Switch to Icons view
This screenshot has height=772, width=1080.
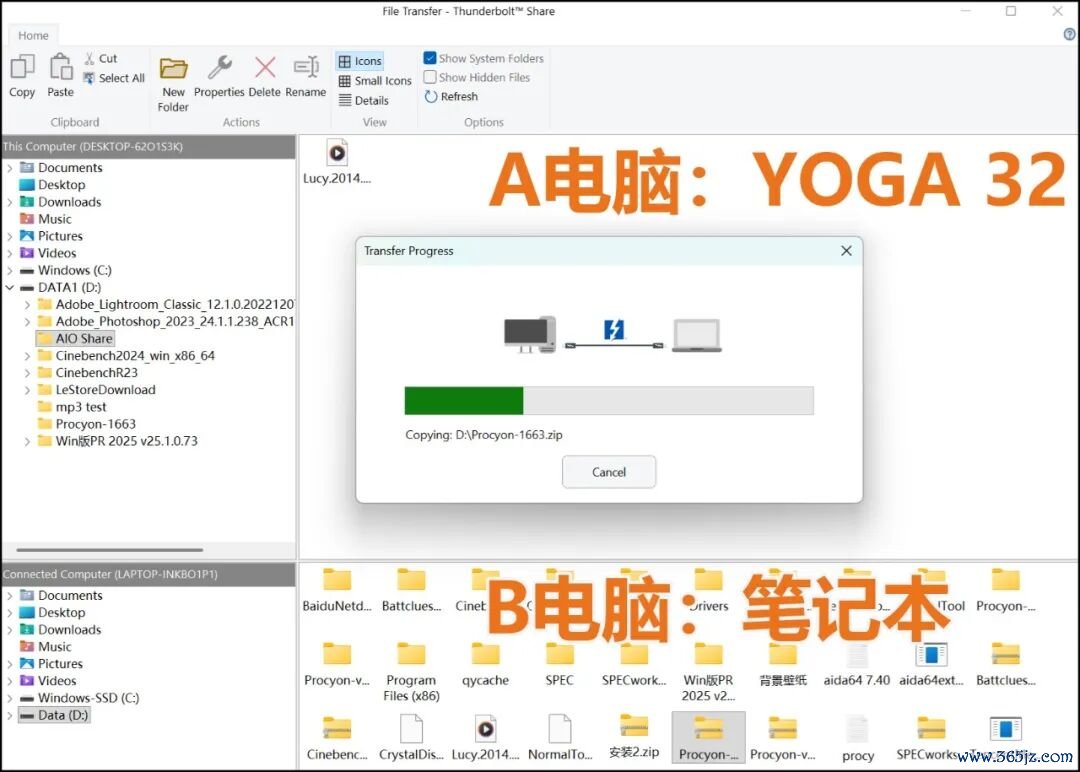point(360,61)
